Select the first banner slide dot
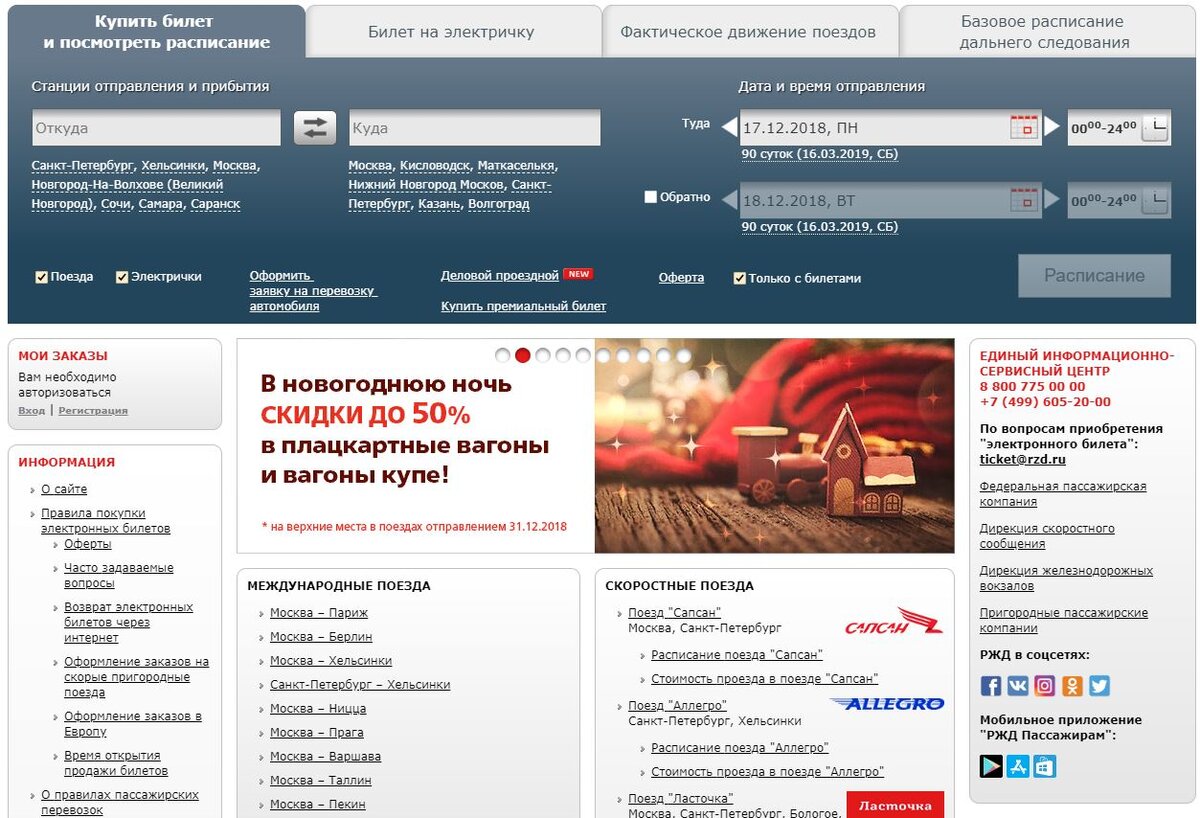Viewport: 1200px width, 818px height. (x=503, y=355)
